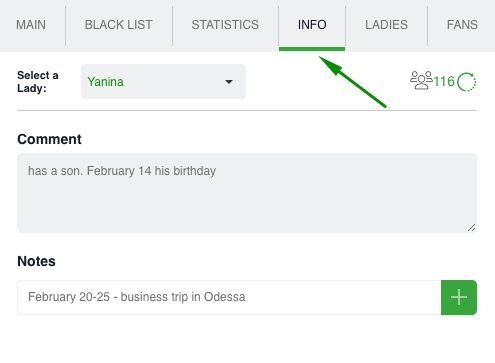The height and width of the screenshot is (363, 495).
Task: Go to the STATISTICS tab
Action: point(225,25)
